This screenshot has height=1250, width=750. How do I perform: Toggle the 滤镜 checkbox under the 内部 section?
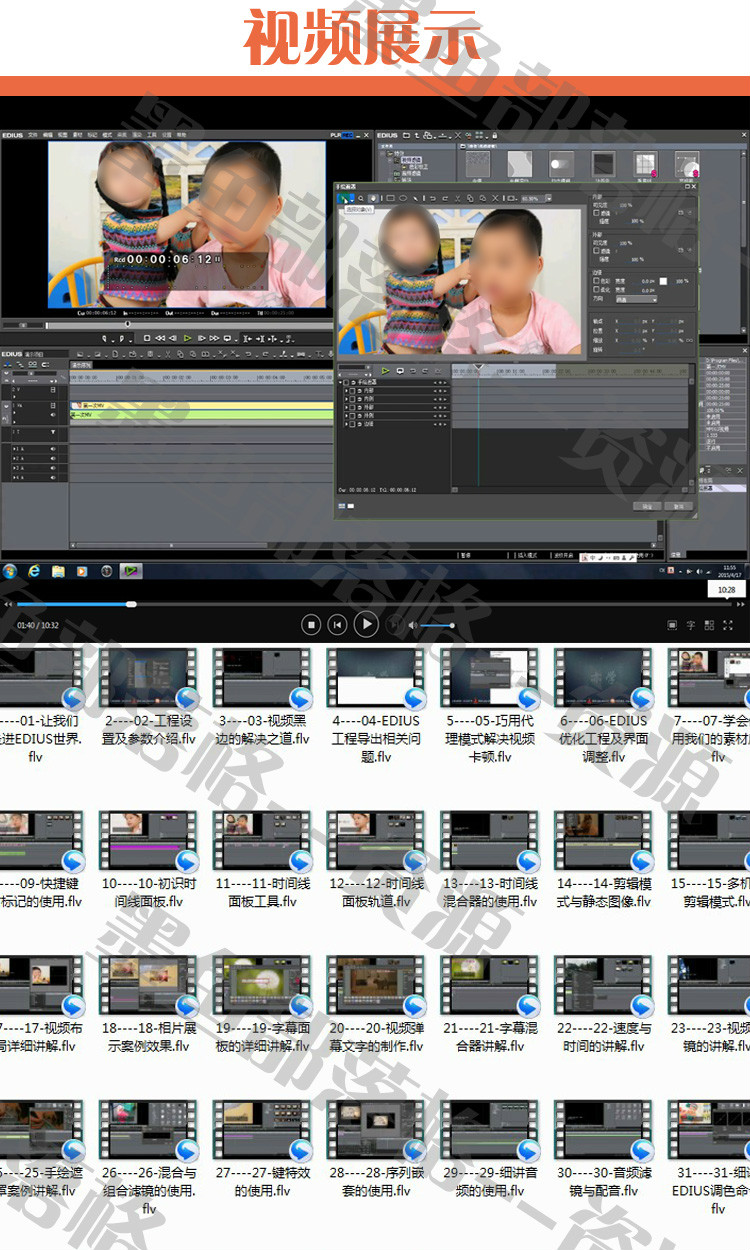click(x=596, y=213)
